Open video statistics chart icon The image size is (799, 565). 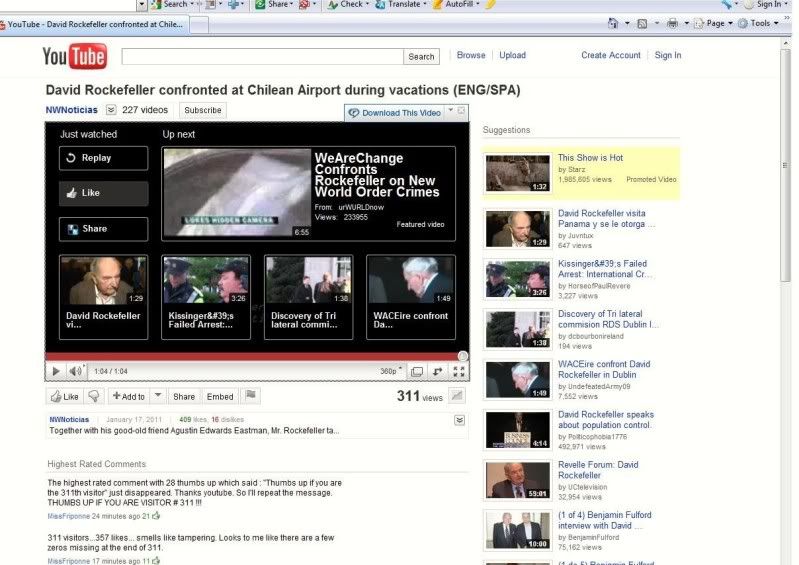coord(457,395)
